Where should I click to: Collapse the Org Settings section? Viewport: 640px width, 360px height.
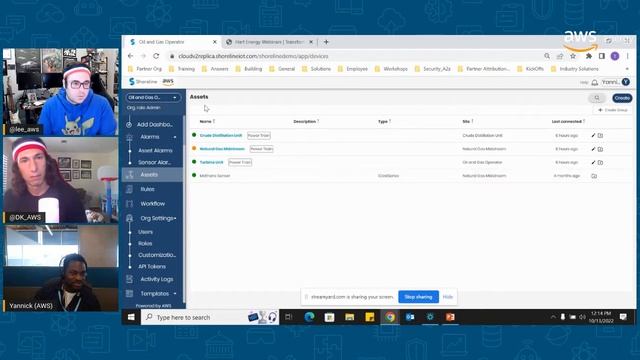point(175,219)
